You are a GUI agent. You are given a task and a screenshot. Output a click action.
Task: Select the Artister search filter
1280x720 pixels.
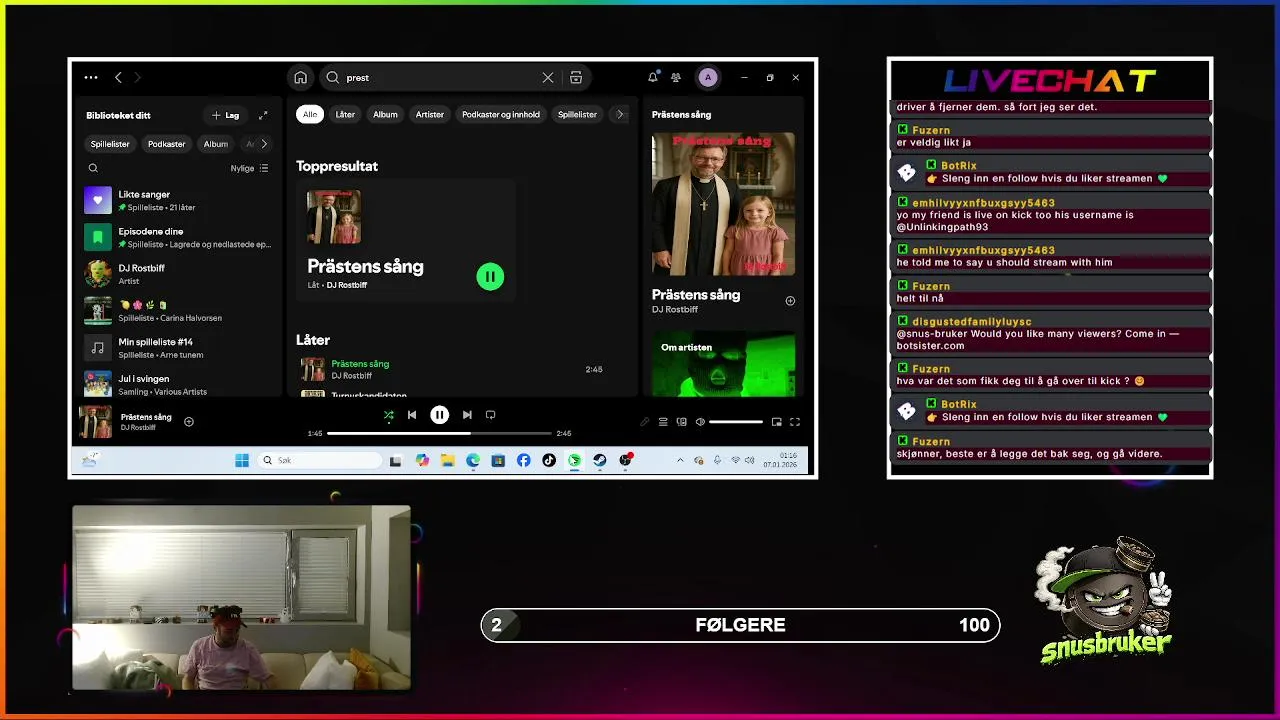tap(430, 114)
